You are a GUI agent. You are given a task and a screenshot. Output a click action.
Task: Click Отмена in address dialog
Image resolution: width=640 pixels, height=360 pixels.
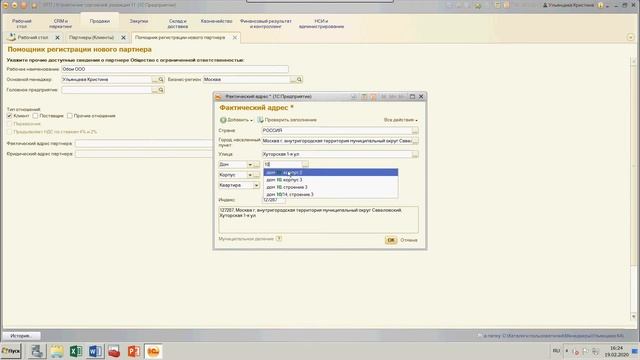(x=409, y=240)
